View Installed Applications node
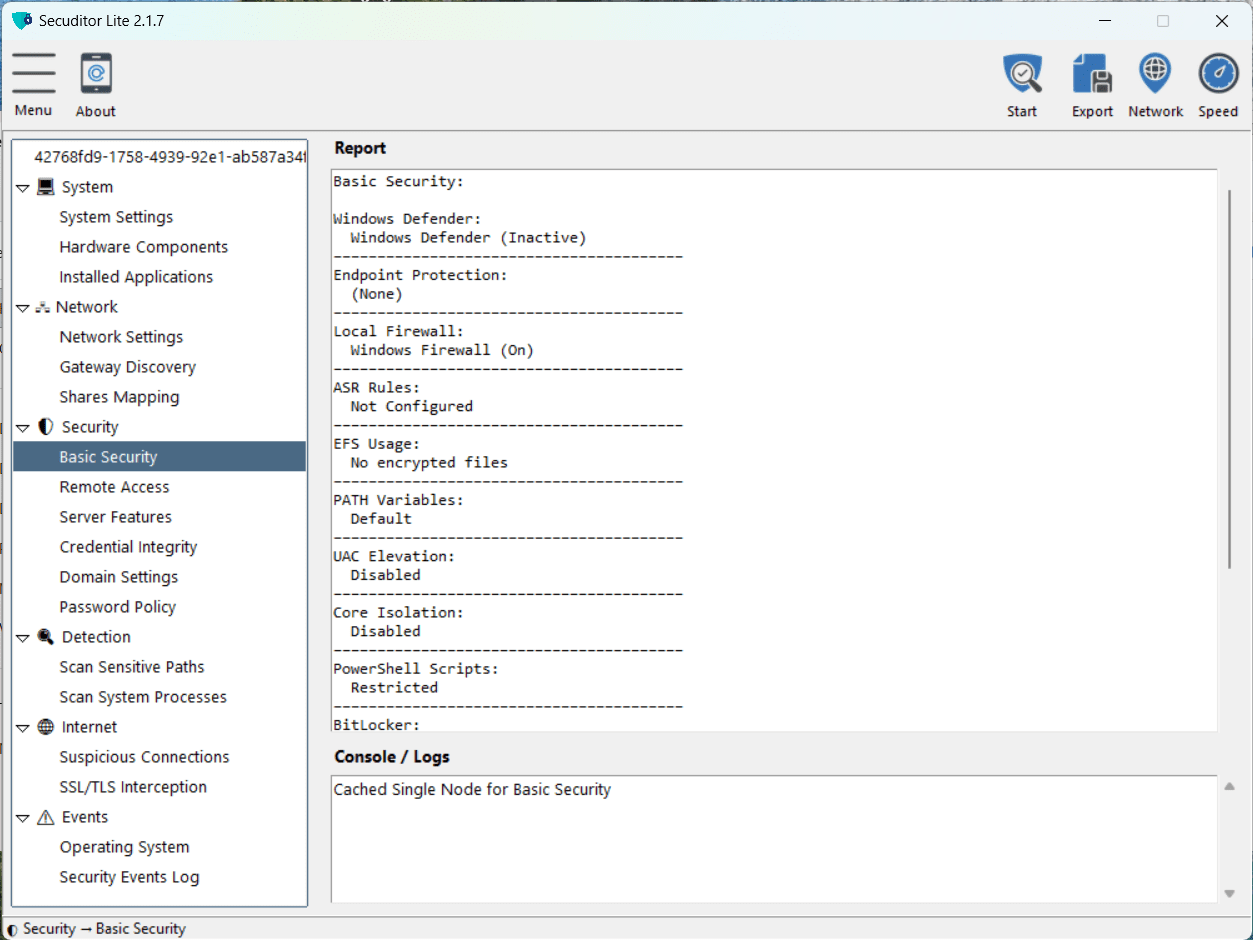Screen dimensions: 1253x940 click(136, 277)
